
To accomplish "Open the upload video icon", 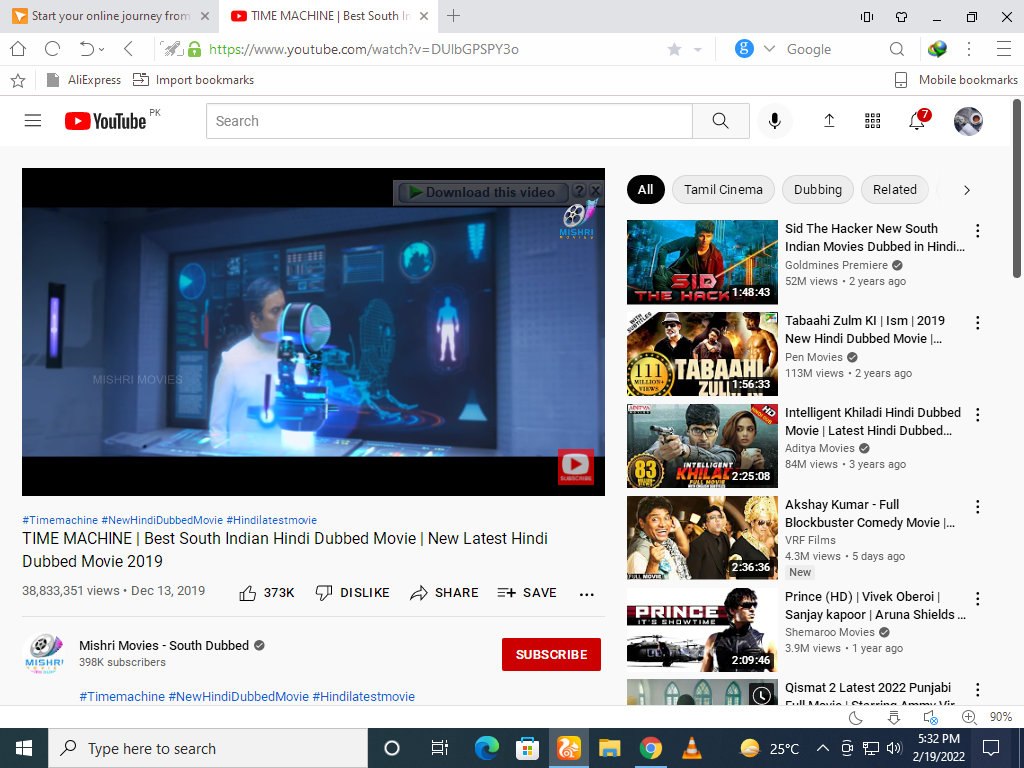I will pos(829,121).
